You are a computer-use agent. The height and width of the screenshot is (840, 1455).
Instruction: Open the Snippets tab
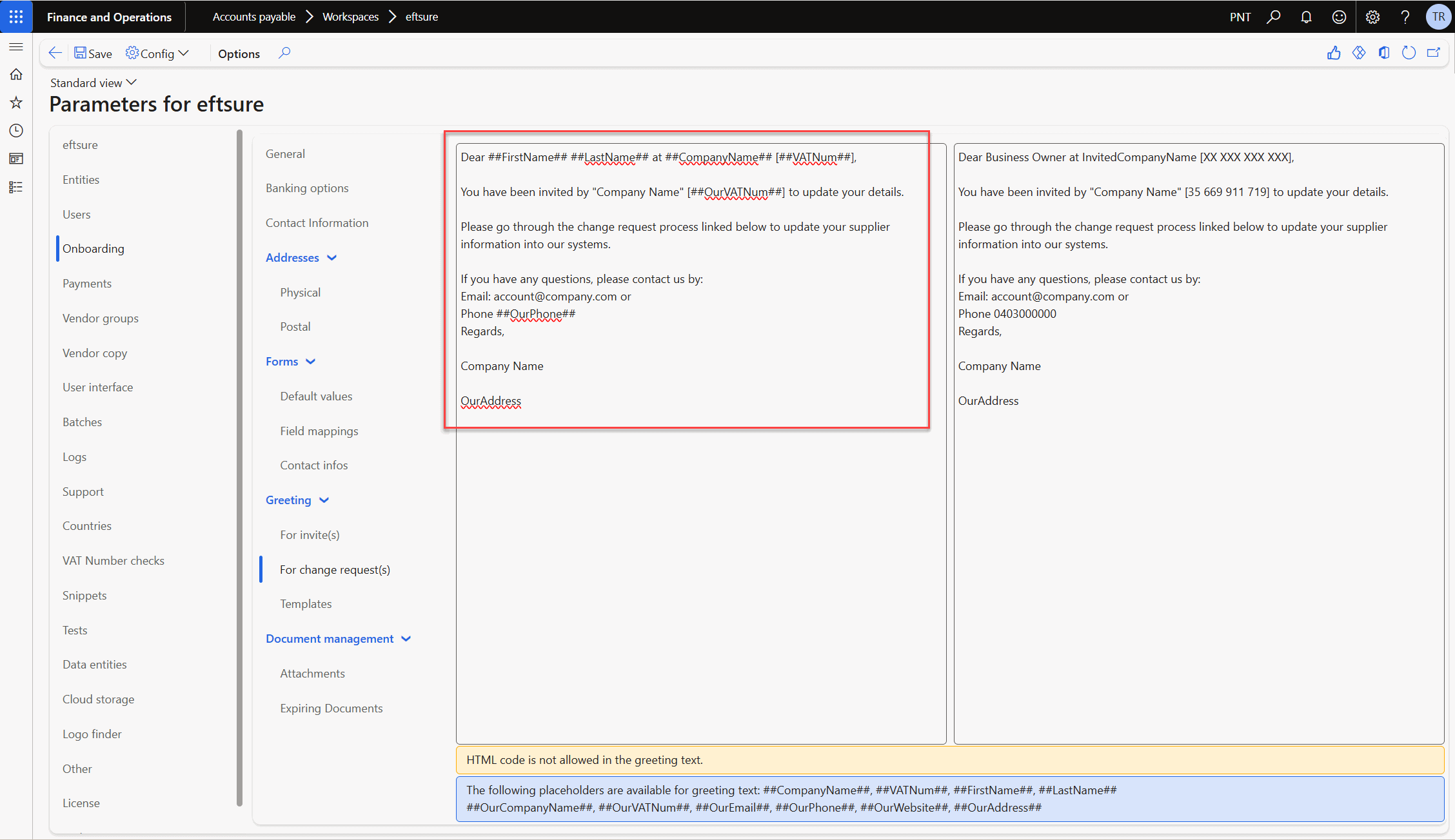[x=84, y=596]
